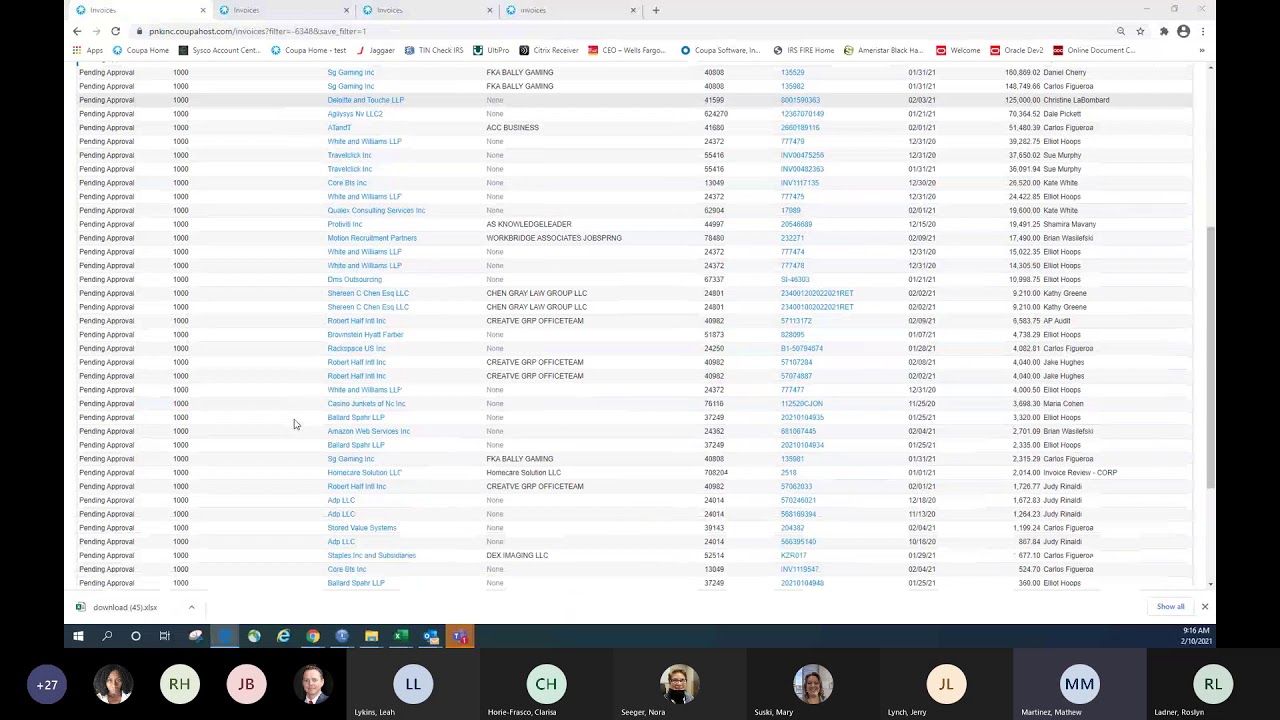Select participant avatar MM Martinez, Mathew

(1079, 685)
